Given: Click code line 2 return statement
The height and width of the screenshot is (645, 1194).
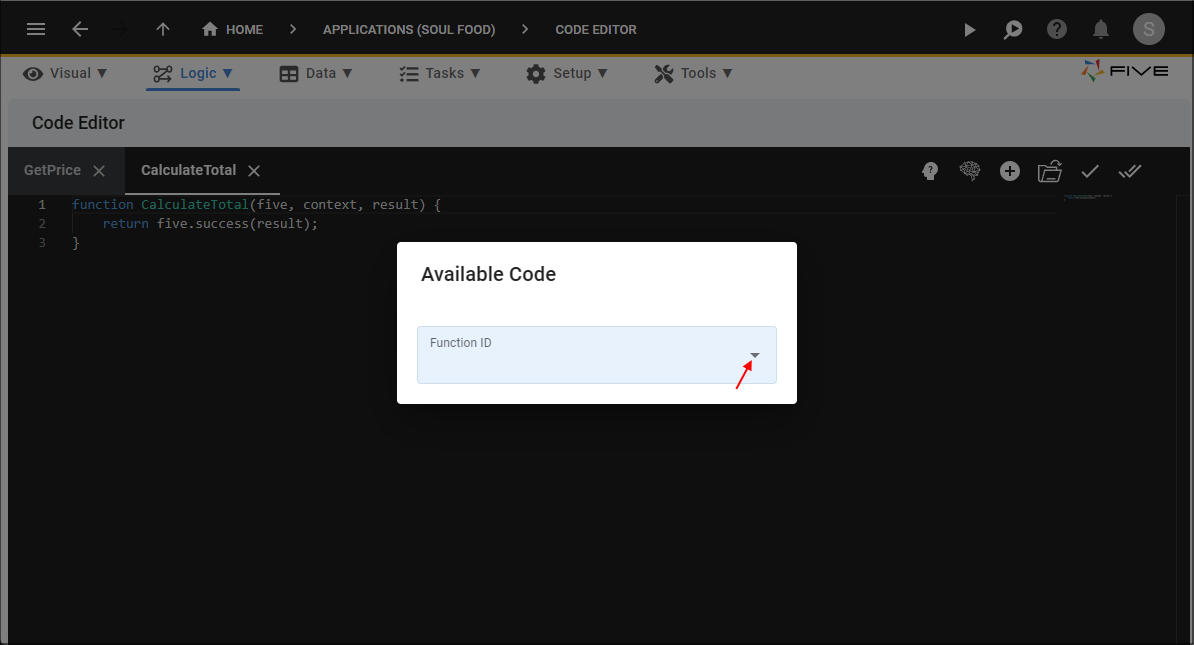Looking at the screenshot, I should click(x=210, y=224).
